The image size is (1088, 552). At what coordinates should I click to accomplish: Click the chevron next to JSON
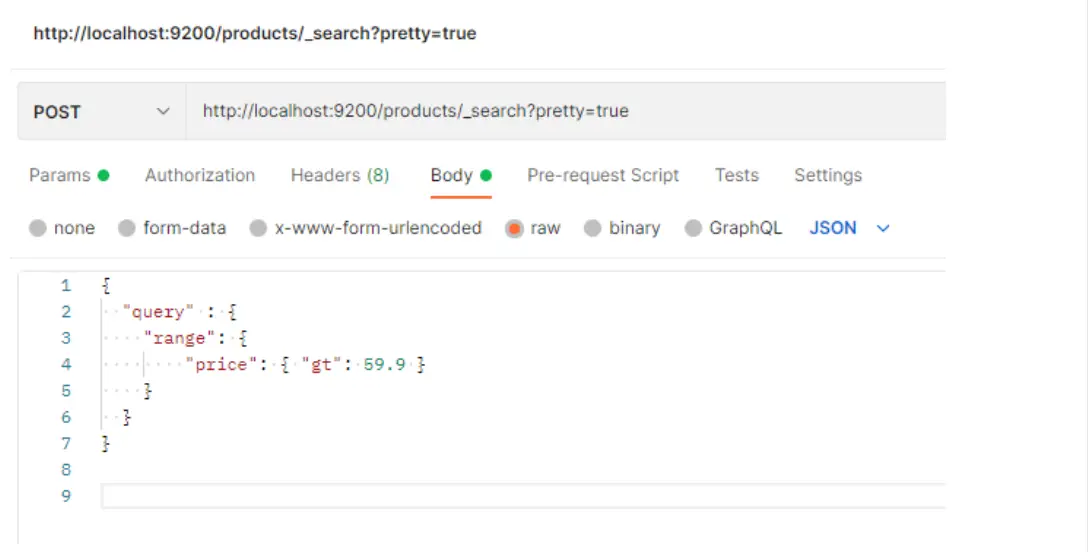883,229
